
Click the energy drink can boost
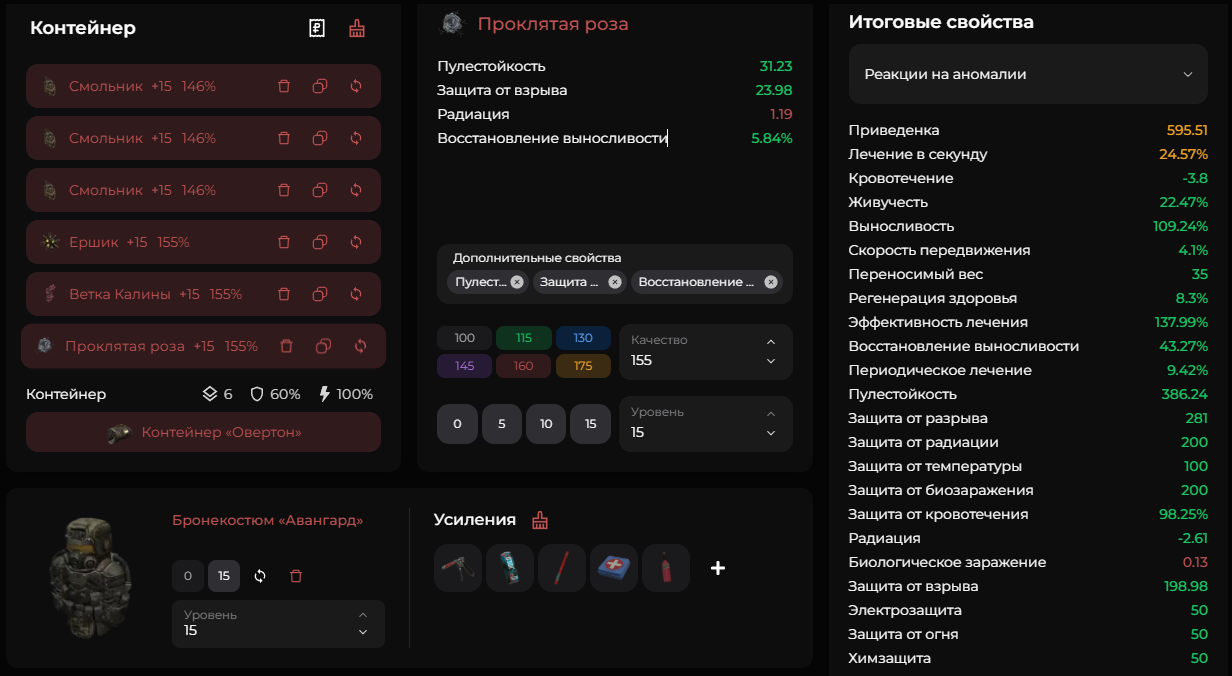[509, 568]
